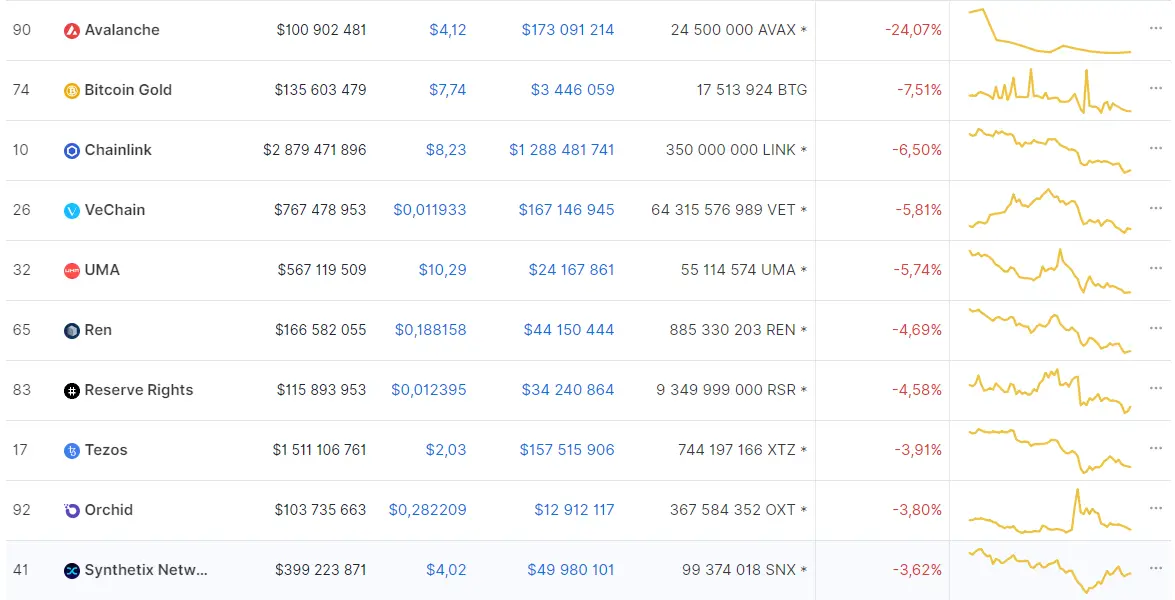Open the three-dot menu for Chainlink
Image resolution: width=1175 pixels, height=600 pixels.
(1156, 148)
